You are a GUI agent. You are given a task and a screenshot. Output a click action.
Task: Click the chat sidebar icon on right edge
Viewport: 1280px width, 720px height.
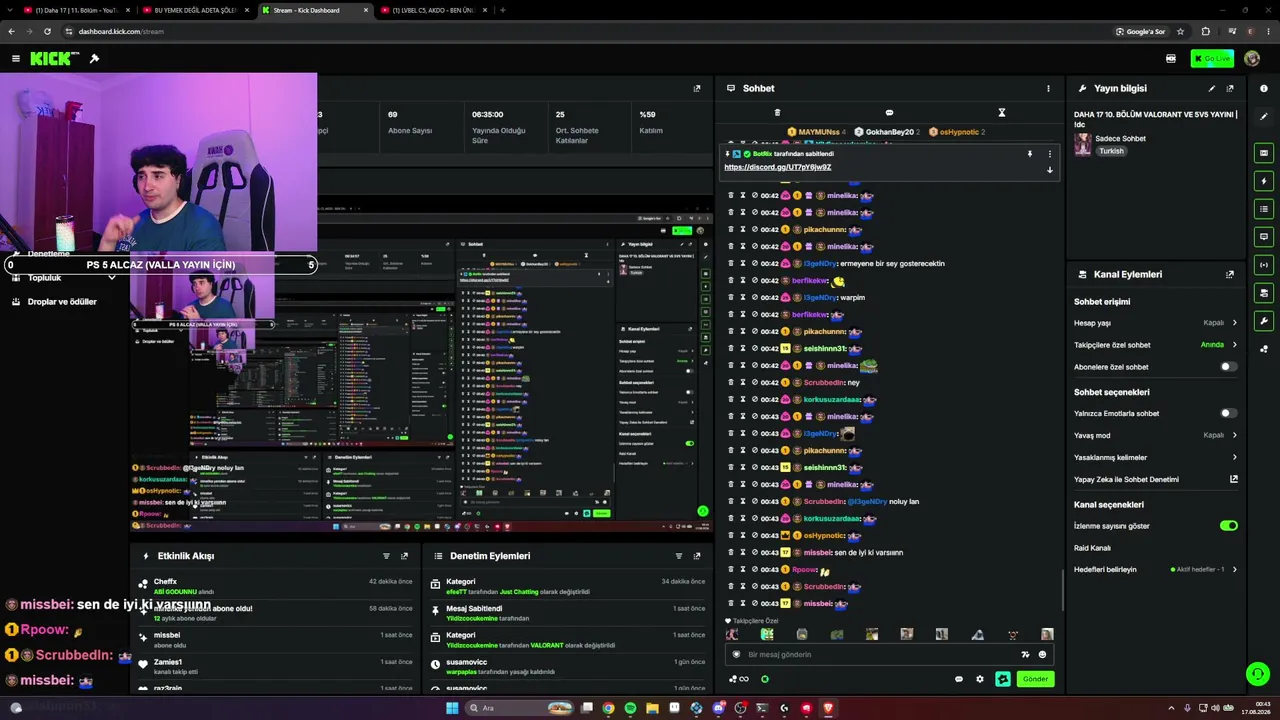[x=1264, y=237]
